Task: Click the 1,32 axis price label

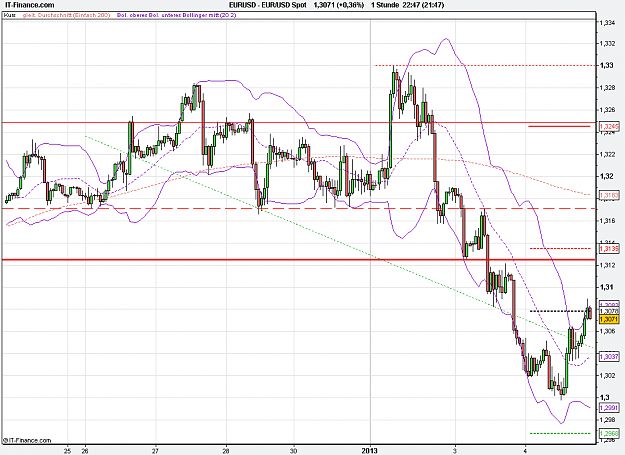Action: (607, 176)
